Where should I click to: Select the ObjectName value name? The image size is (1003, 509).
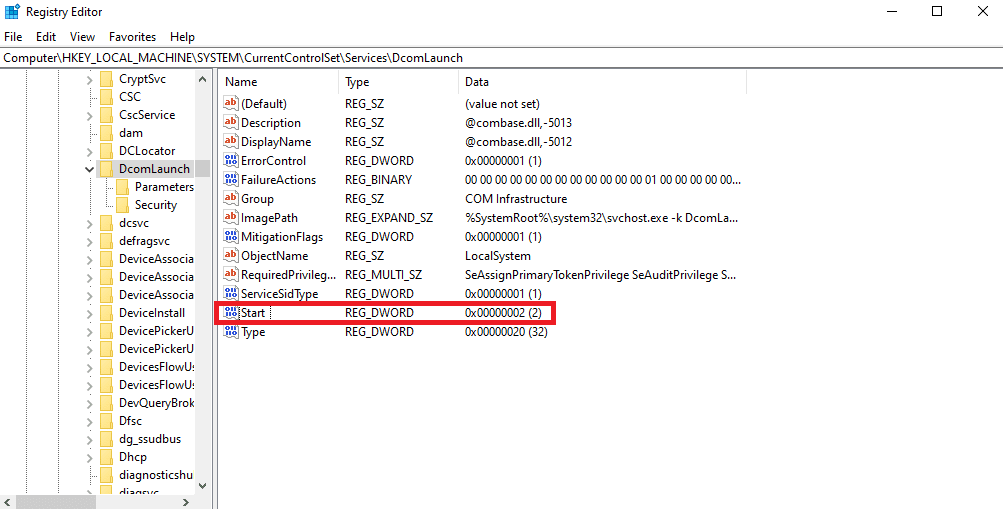[274, 255]
